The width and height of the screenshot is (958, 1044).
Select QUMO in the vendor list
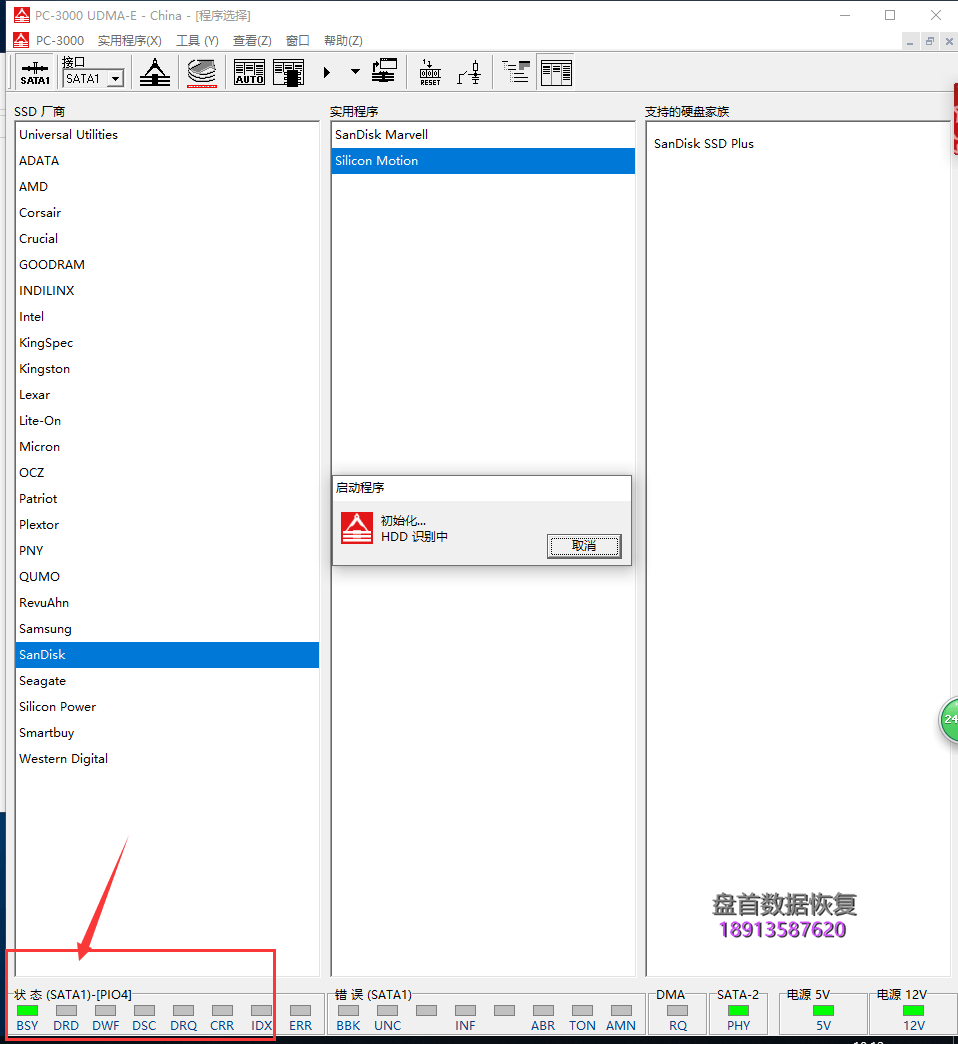pyautogui.click(x=167, y=576)
